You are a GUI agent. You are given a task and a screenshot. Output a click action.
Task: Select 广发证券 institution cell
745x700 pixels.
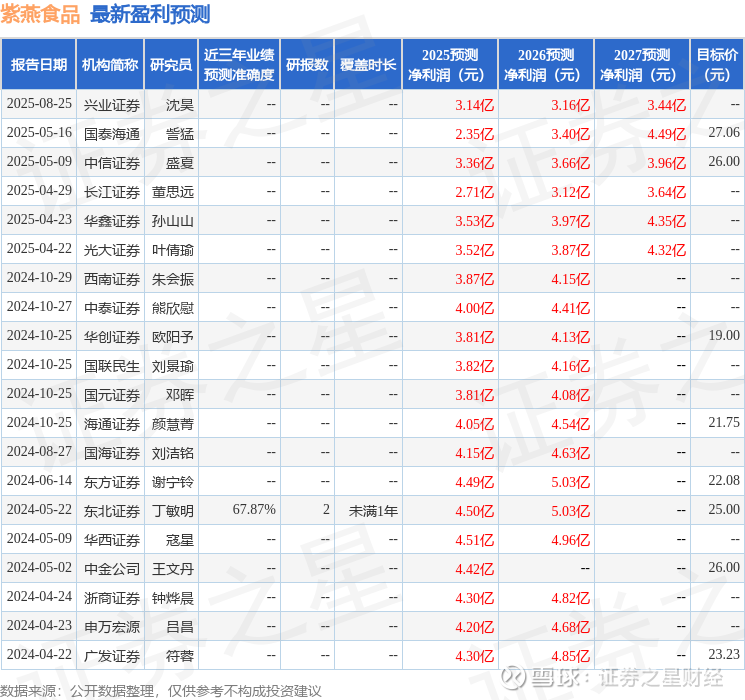click(112, 656)
